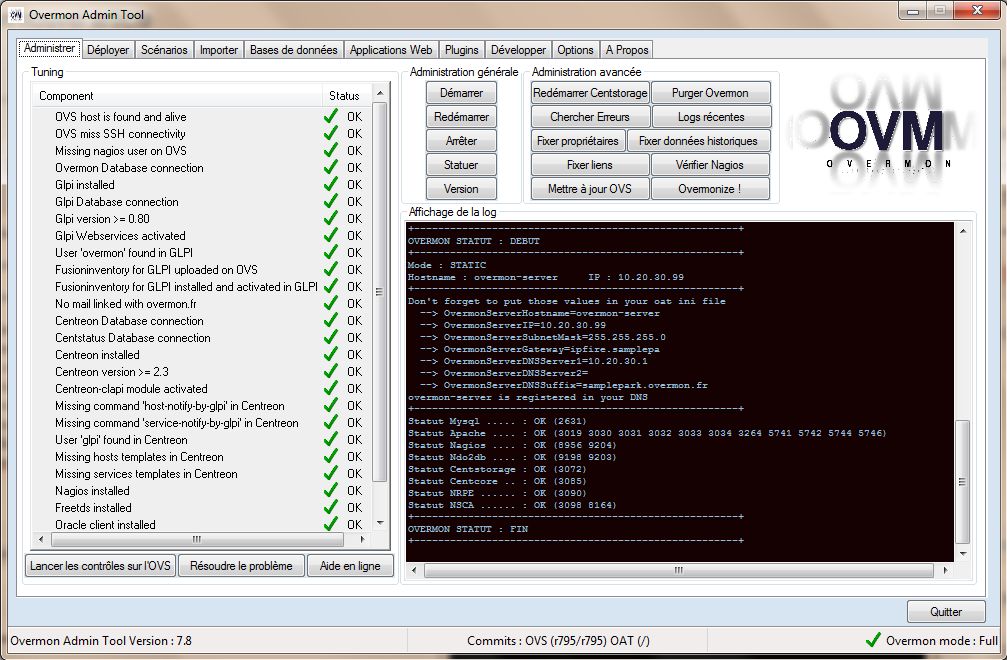Click the log display scrollbar up arrow
Image resolution: width=1007 pixels, height=660 pixels.
(x=962, y=231)
